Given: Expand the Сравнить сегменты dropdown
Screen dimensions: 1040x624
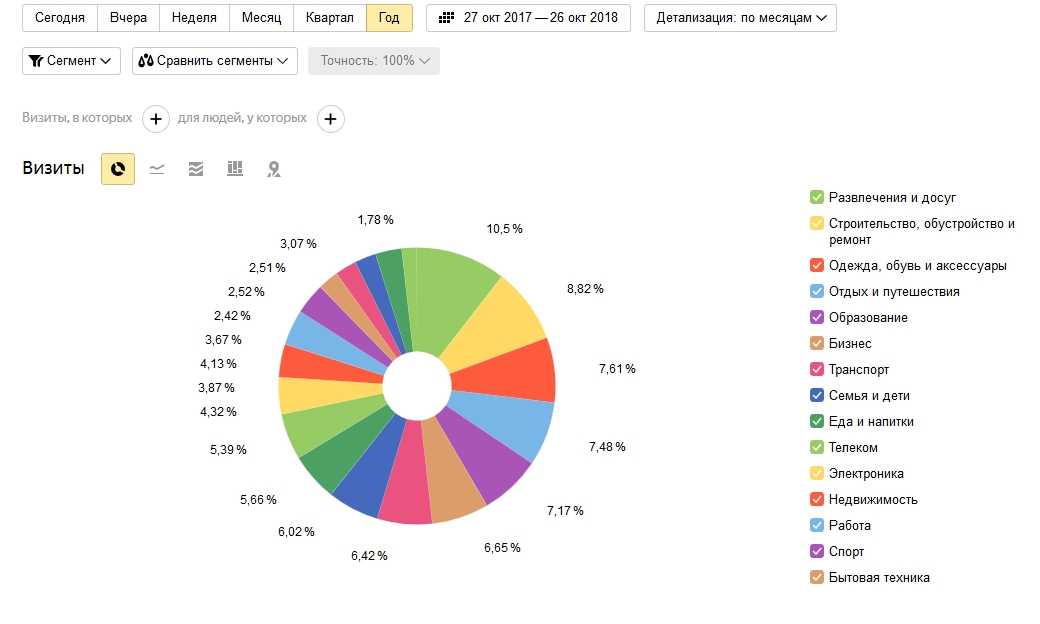Looking at the screenshot, I should (x=215, y=60).
